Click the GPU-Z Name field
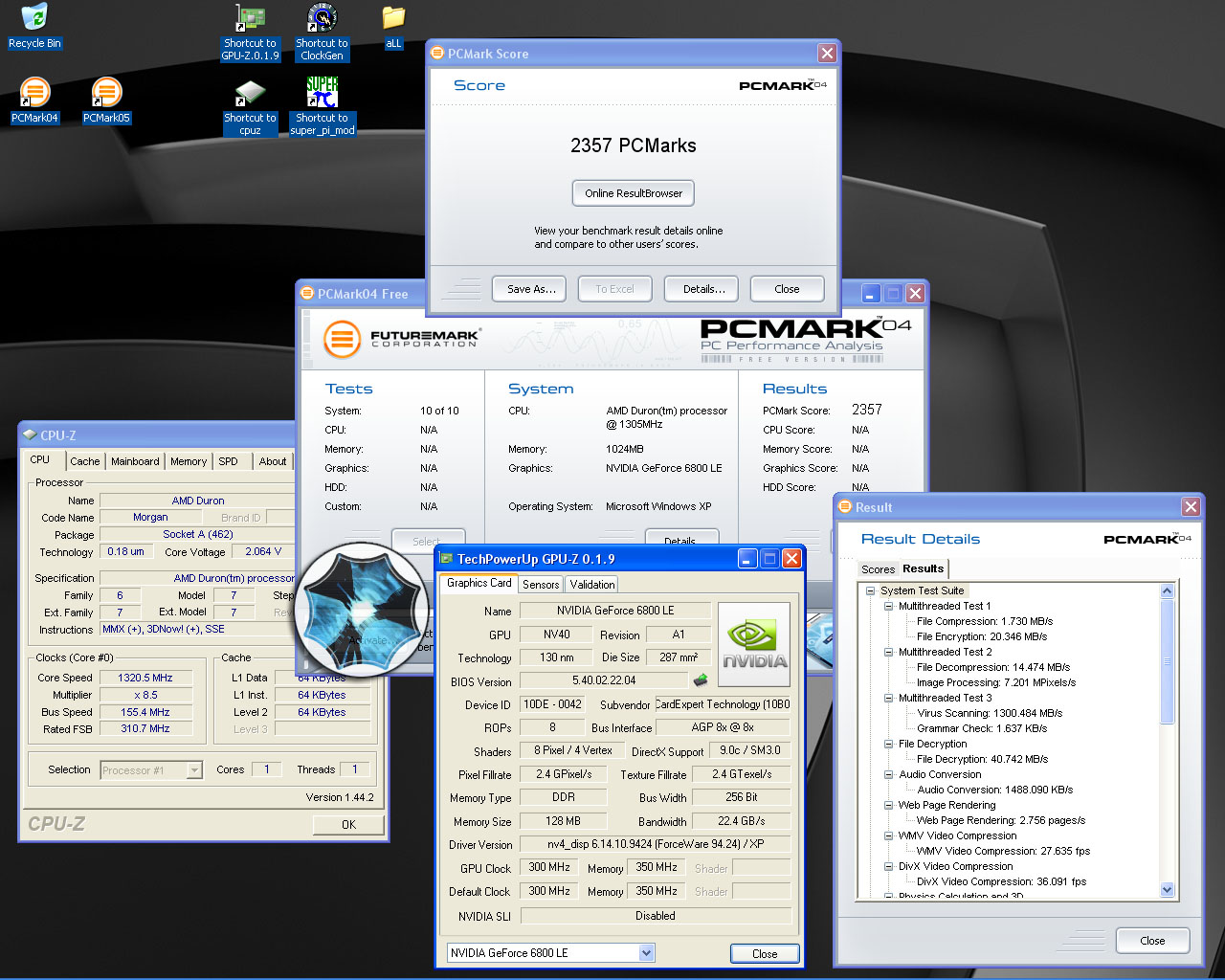Screen dimensions: 1225x980 coord(615,611)
